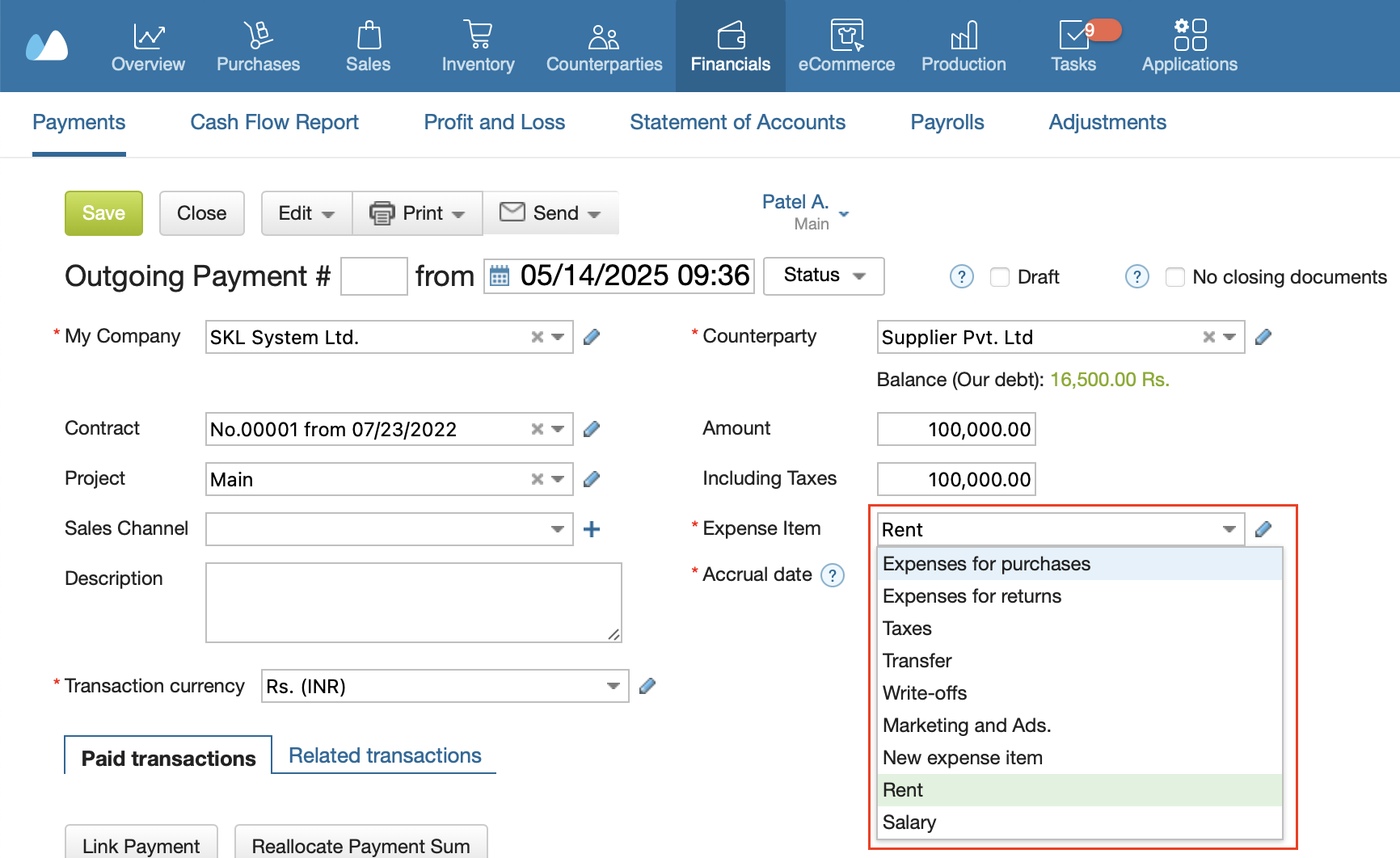Expand the Print dropdown menu

417,213
